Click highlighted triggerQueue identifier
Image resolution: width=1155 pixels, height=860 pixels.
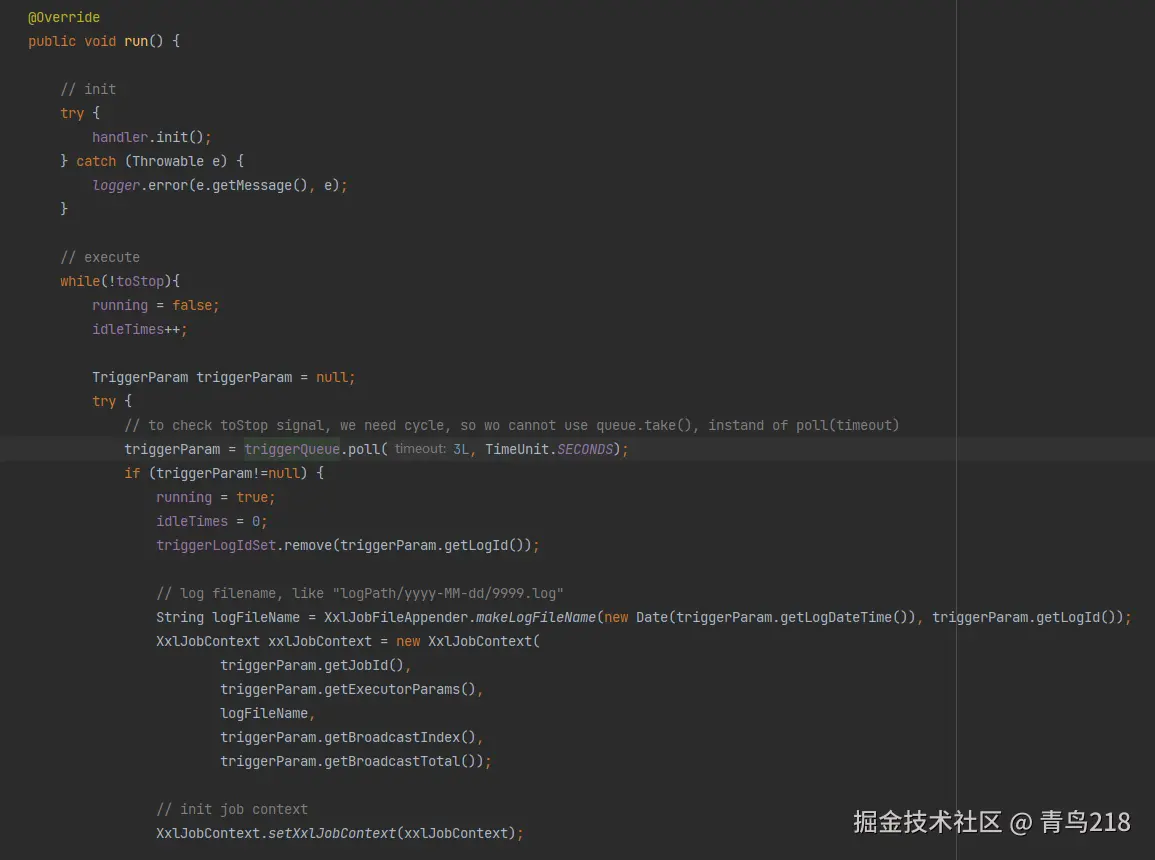click(292, 449)
